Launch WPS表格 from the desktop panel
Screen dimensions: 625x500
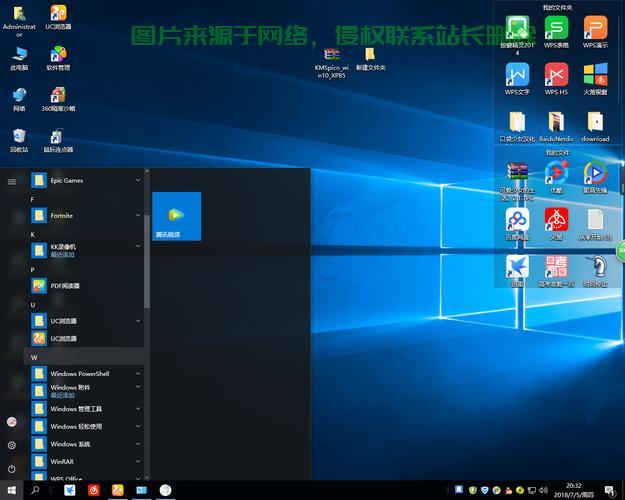[556, 31]
